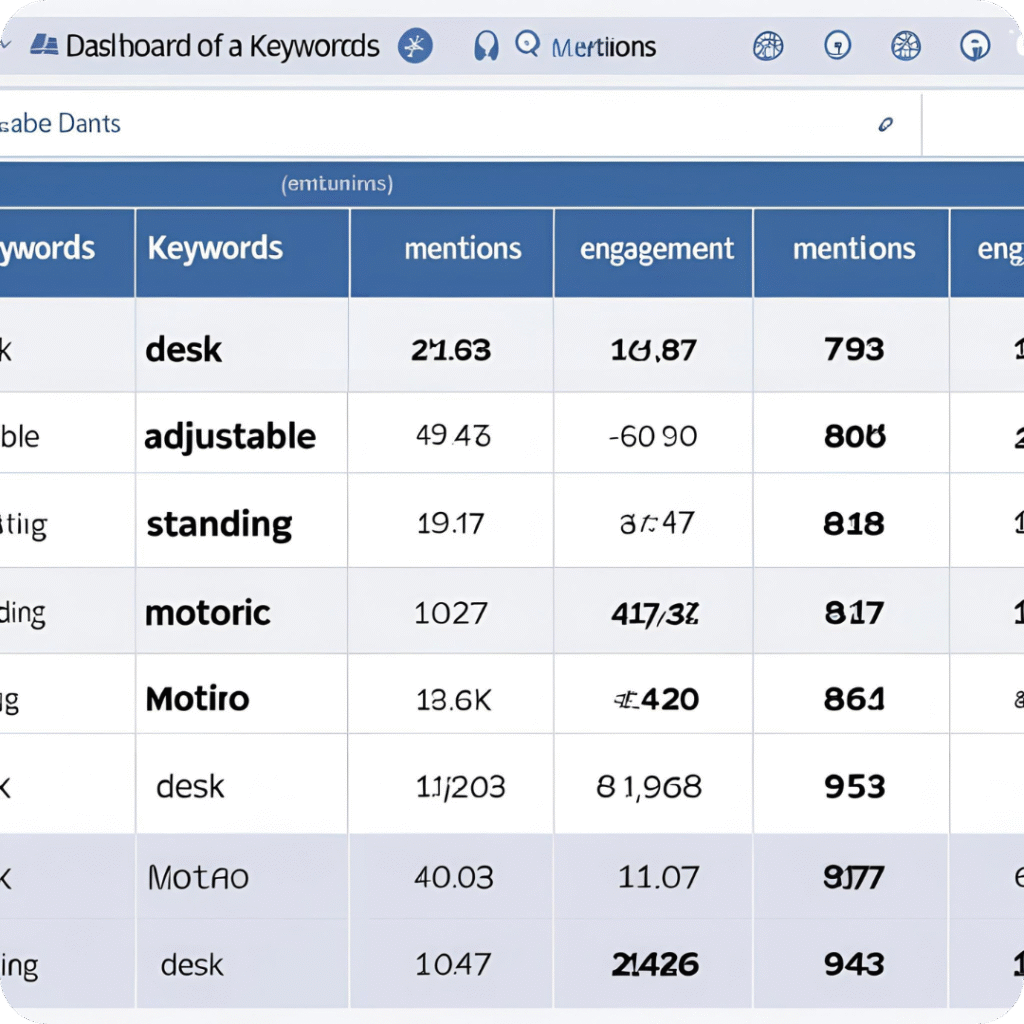Image resolution: width=1024 pixels, height=1024 pixels.
Task: Click the dashboard logo icon beside the title
Action: [x=44, y=46]
